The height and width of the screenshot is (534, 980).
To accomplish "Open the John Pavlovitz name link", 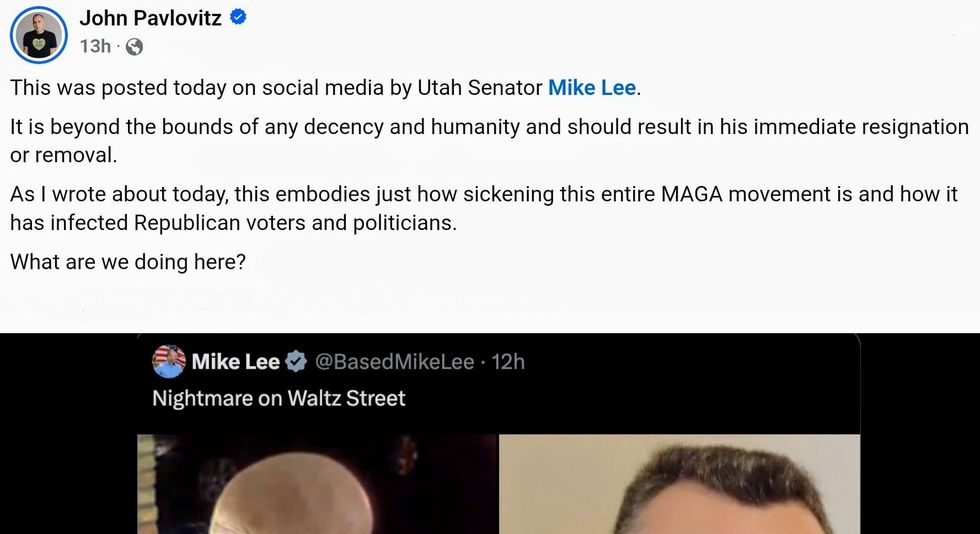I will (x=152, y=17).
